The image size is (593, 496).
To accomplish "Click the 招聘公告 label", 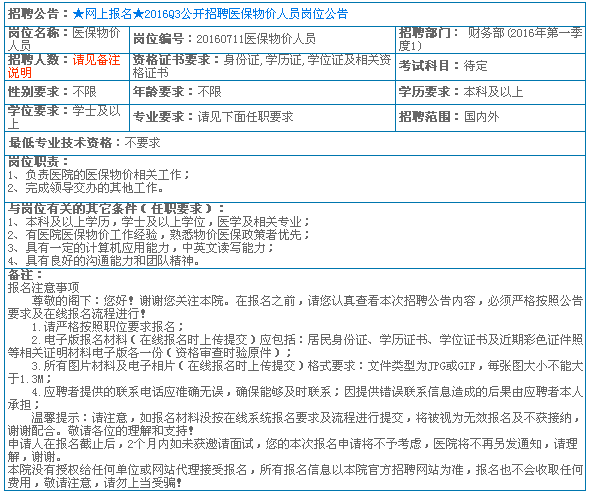I will point(33,14).
